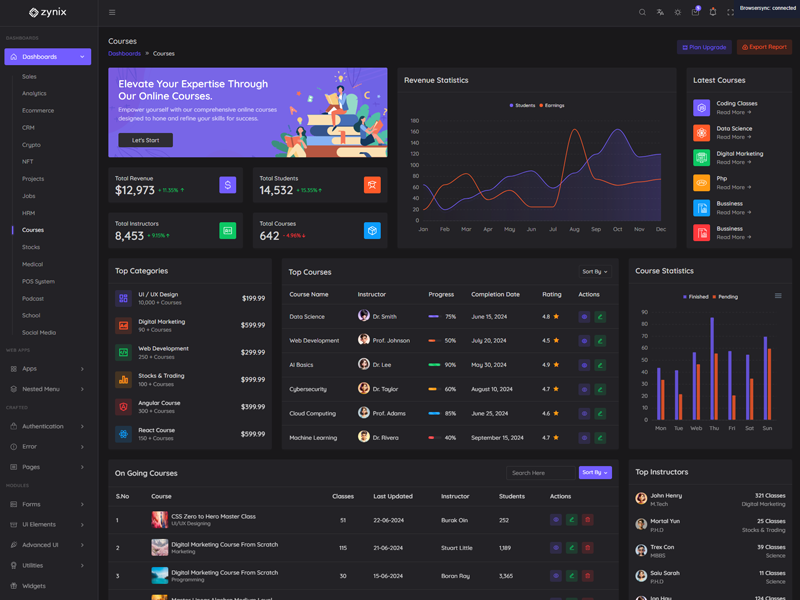The height and width of the screenshot is (600, 800).
Task: Delete the CSS Zero to Hero course
Action: [x=587, y=520]
